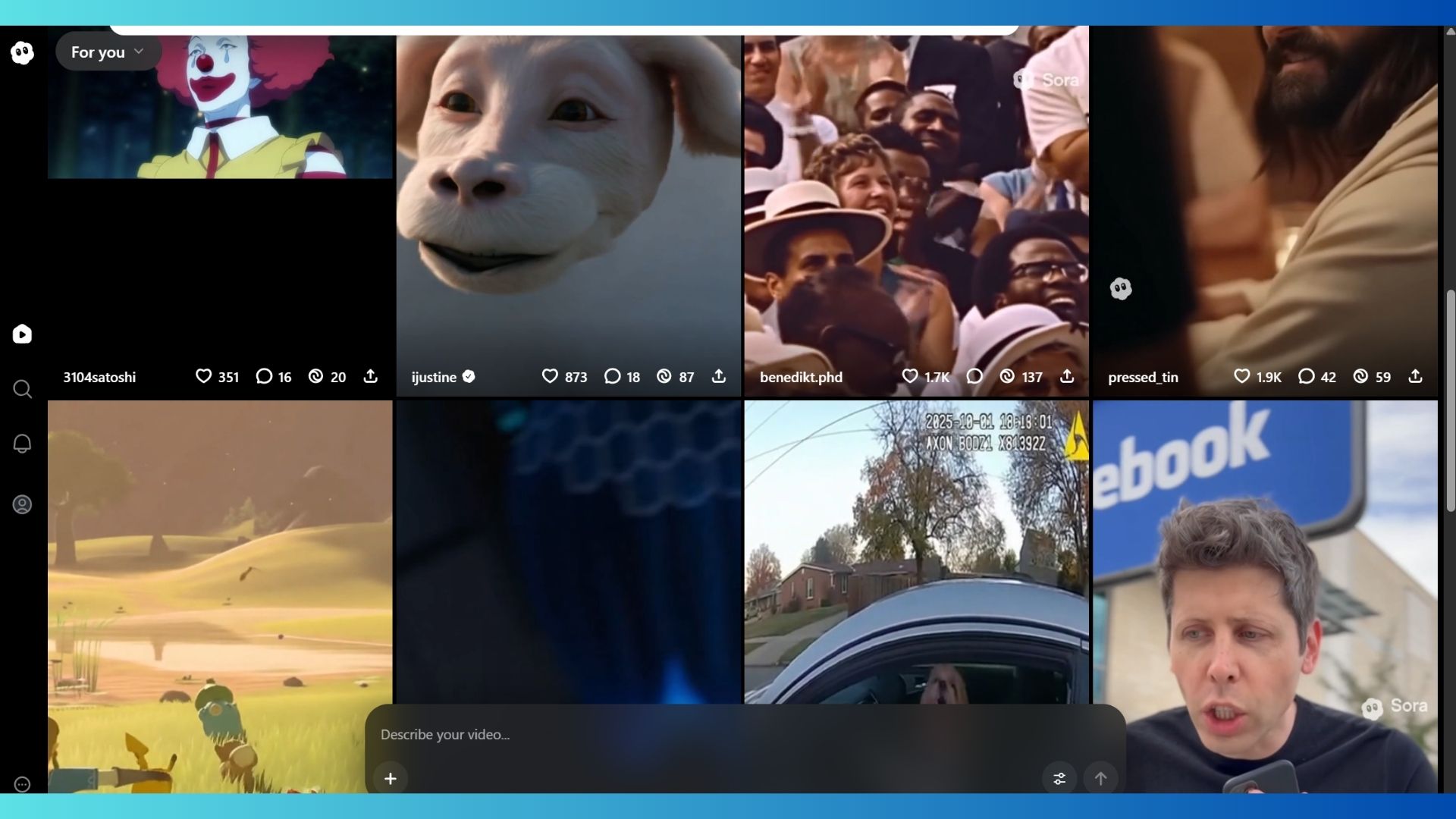1456x819 pixels.
Task: Click the Sora logo in sidebar
Action: click(x=22, y=52)
